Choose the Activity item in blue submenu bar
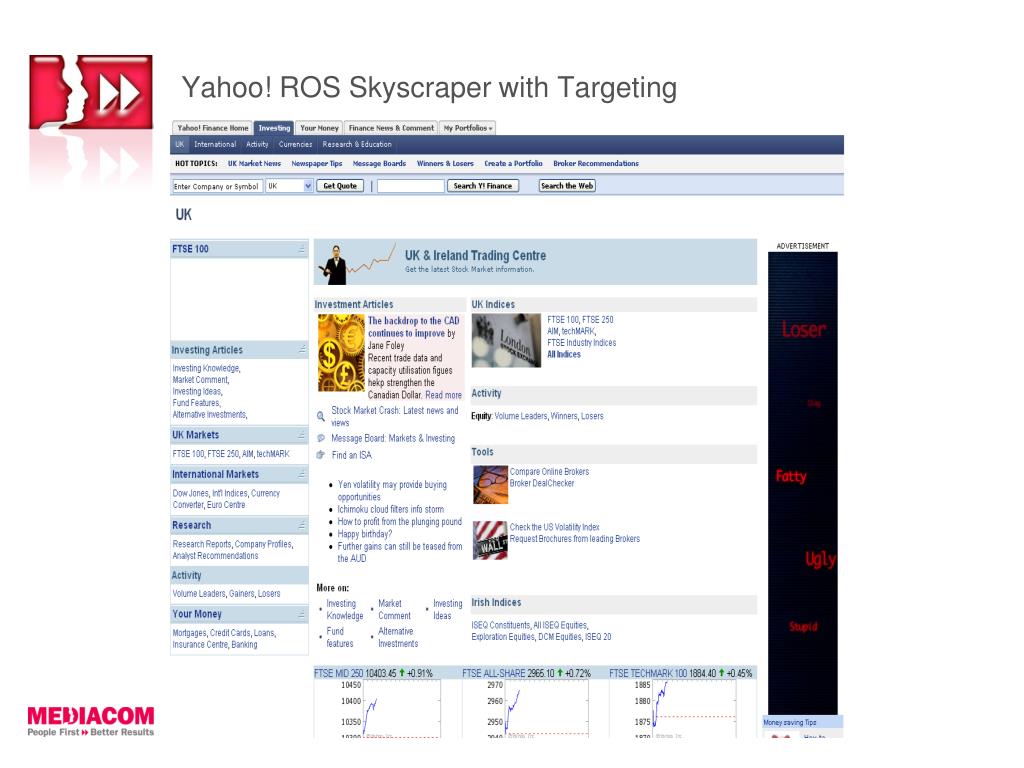 tap(257, 144)
